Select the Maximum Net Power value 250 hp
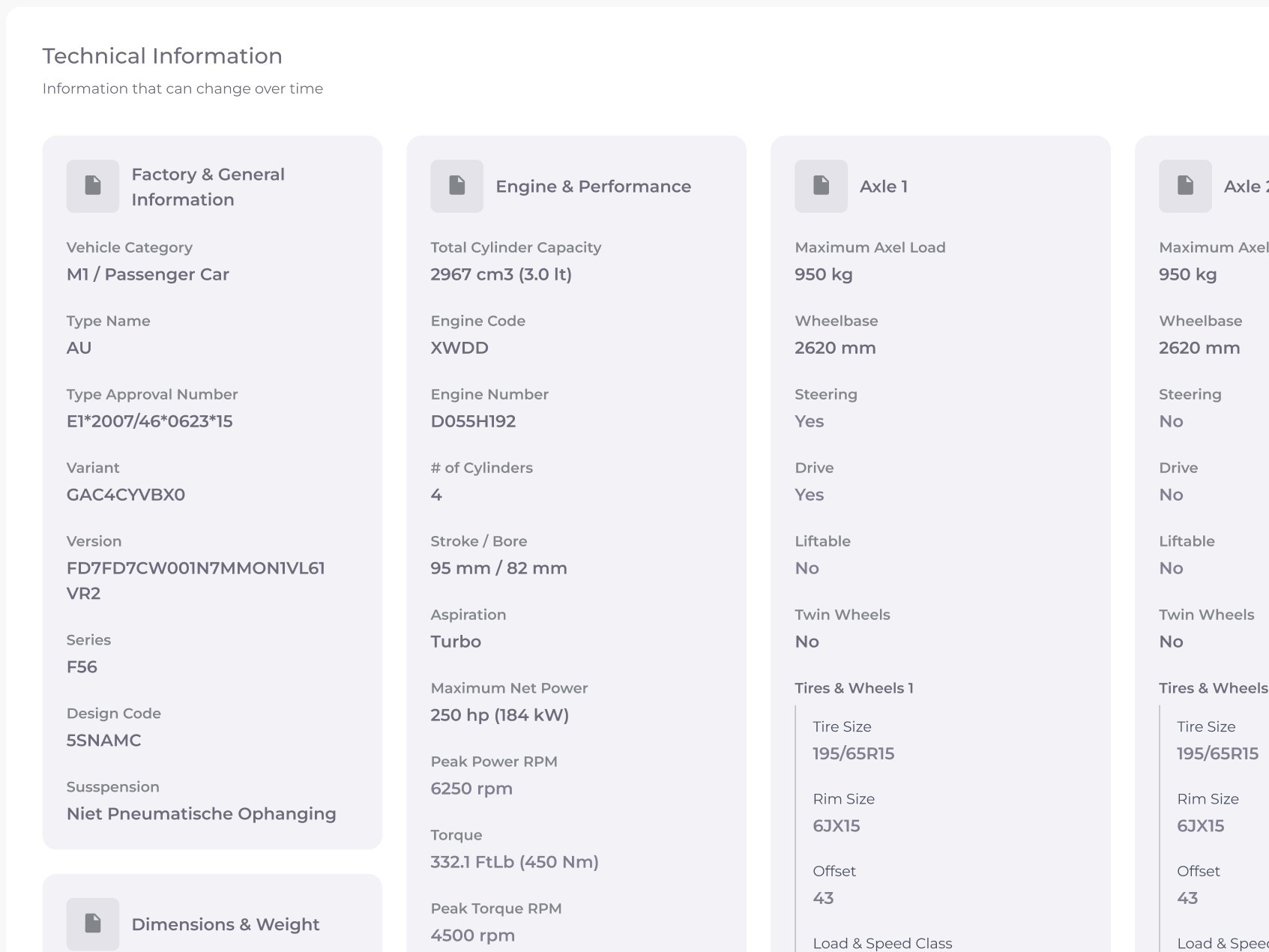1269x952 pixels. 499,715
